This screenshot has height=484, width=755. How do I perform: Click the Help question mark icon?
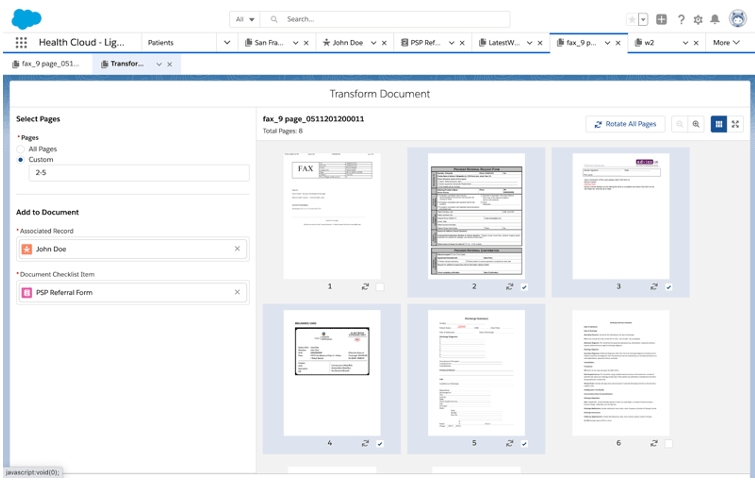click(x=681, y=19)
